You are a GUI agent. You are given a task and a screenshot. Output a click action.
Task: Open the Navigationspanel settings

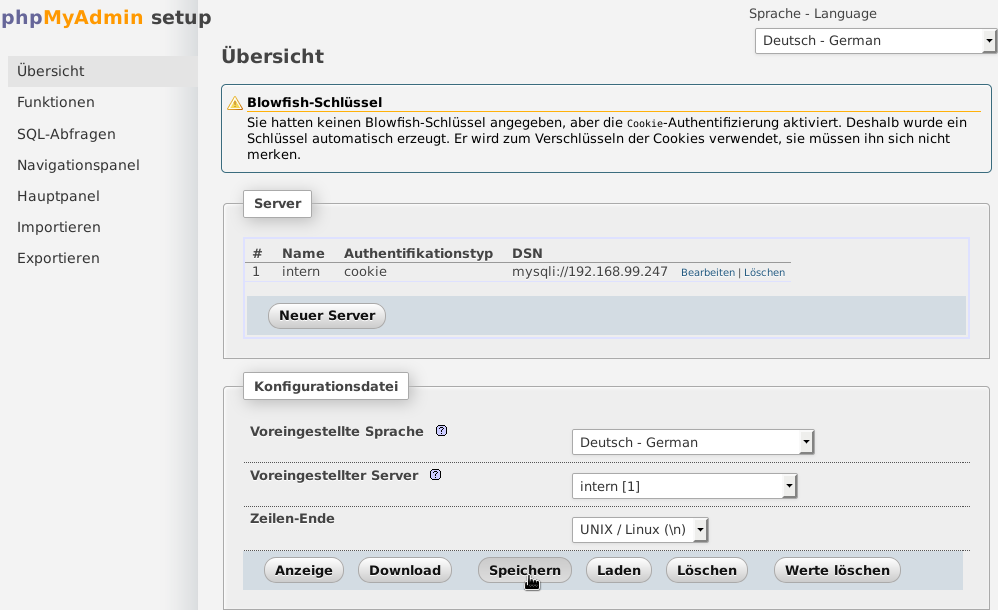tap(78, 165)
